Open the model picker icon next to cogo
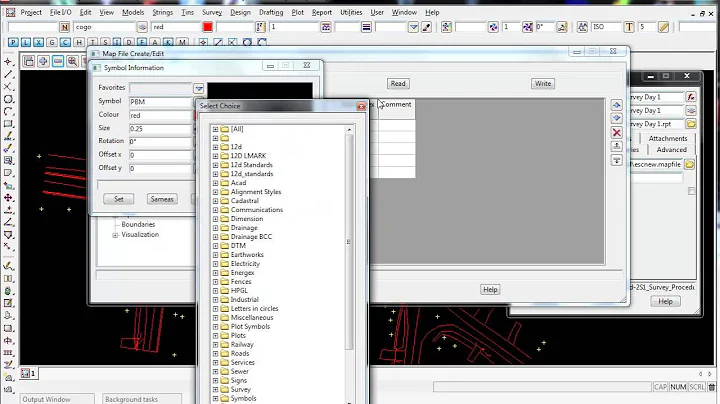 [142, 27]
